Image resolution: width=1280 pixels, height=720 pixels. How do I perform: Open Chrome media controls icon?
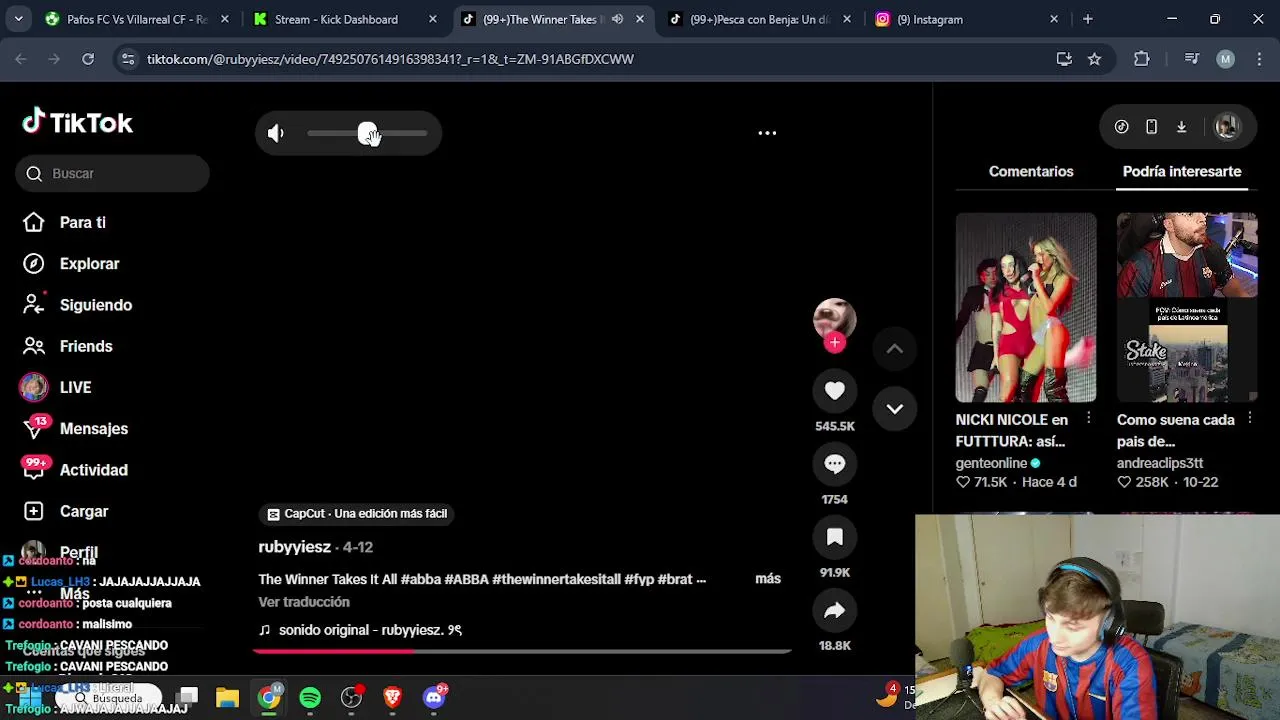tap(1191, 59)
